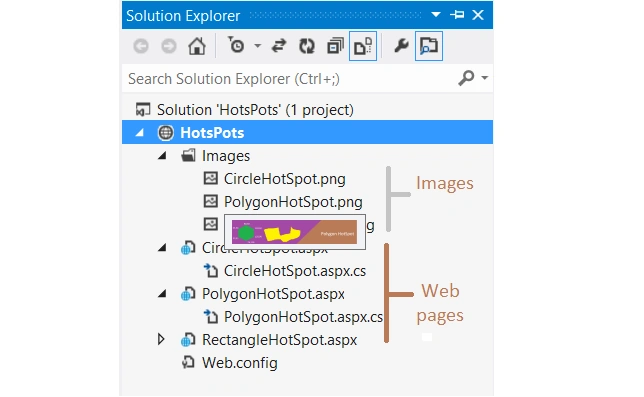Screen dimensions: 644x397
Task: Select PolygonHotSpot.png file
Action: pos(293,202)
